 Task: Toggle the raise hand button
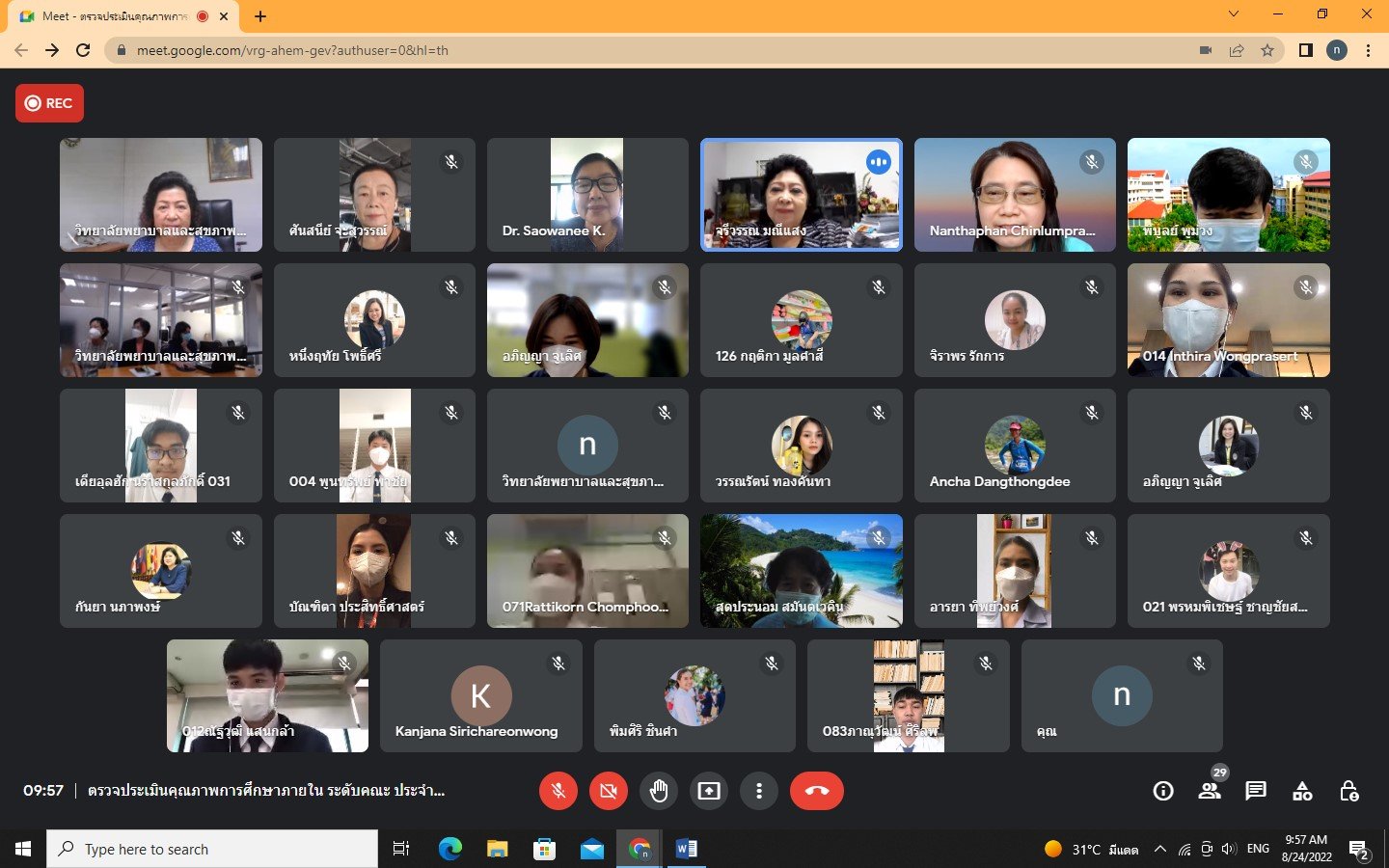click(659, 791)
